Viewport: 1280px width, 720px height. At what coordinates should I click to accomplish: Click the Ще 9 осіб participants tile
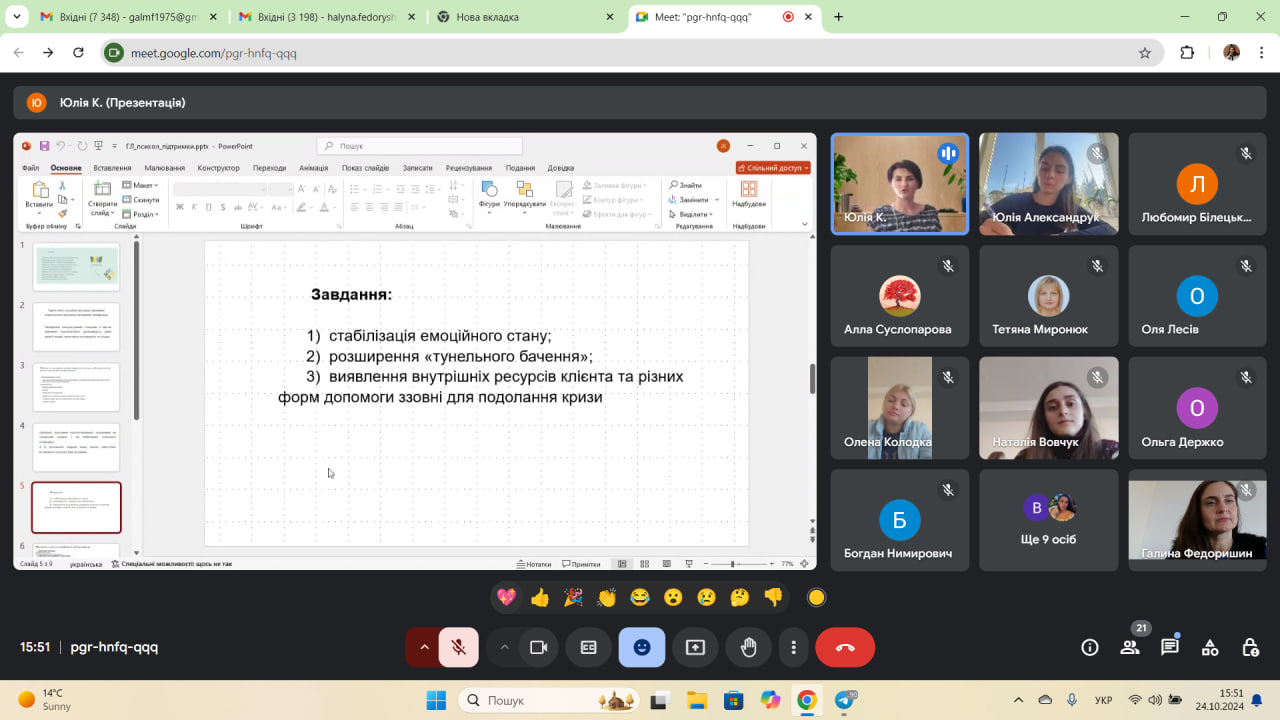[x=1048, y=520]
